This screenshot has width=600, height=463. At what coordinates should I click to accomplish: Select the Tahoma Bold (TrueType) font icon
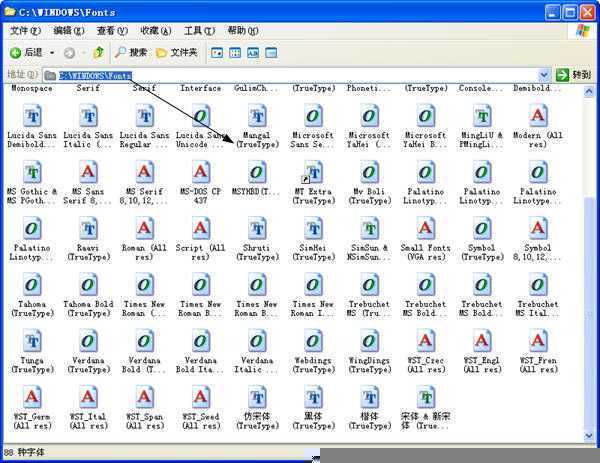coord(88,285)
